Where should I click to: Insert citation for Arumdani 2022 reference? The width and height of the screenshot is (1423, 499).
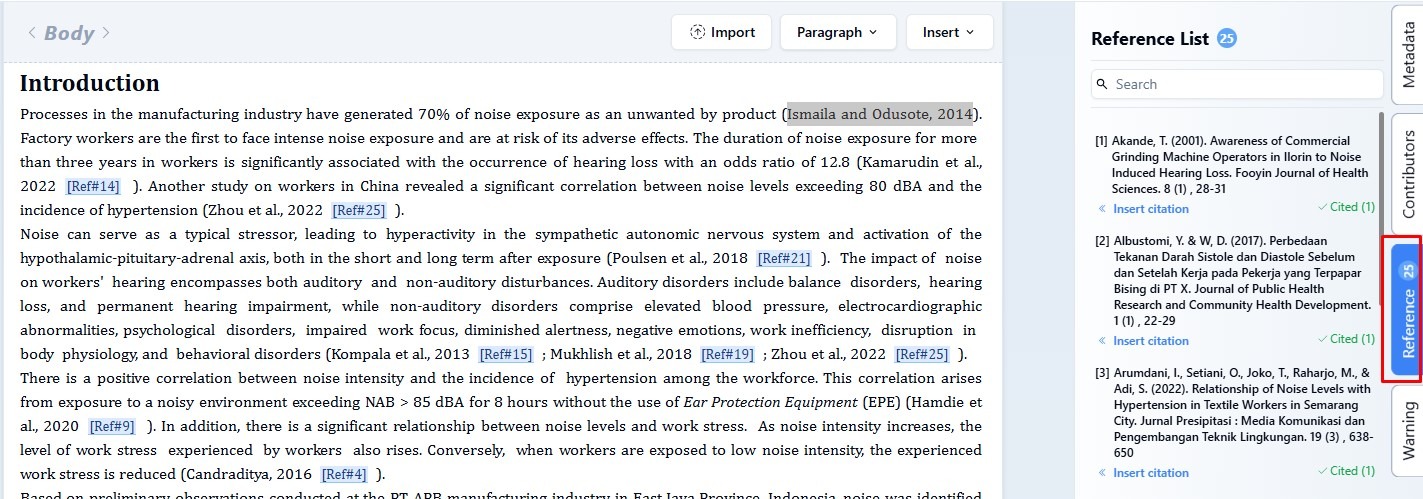coord(1150,473)
